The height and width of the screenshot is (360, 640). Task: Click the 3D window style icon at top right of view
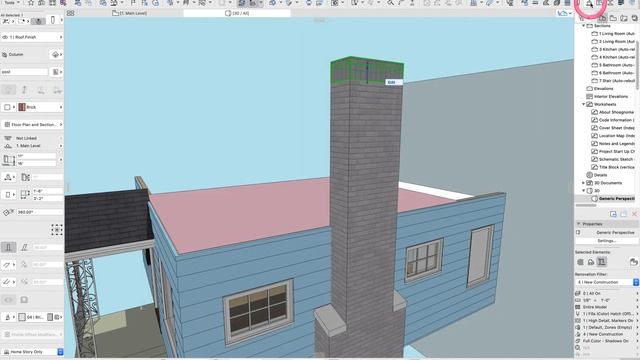coord(564,13)
